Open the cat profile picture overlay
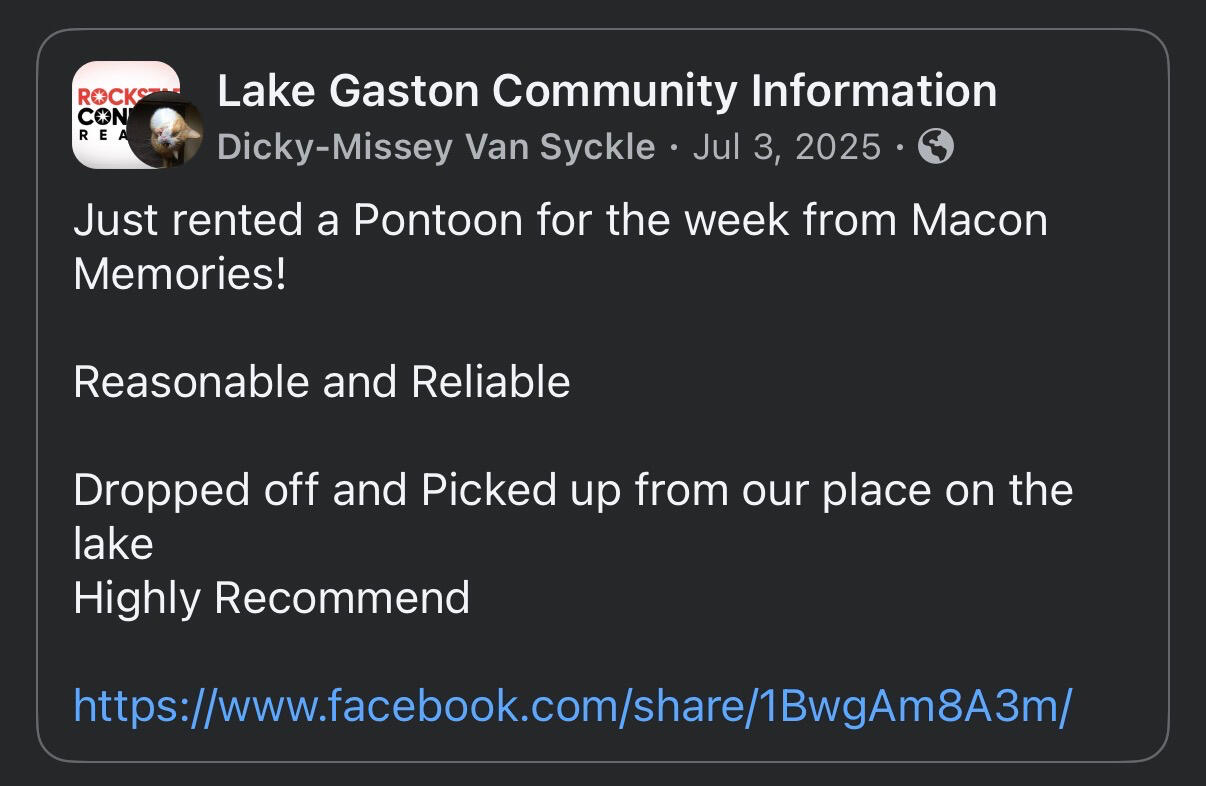The image size is (1206, 786). point(166,130)
